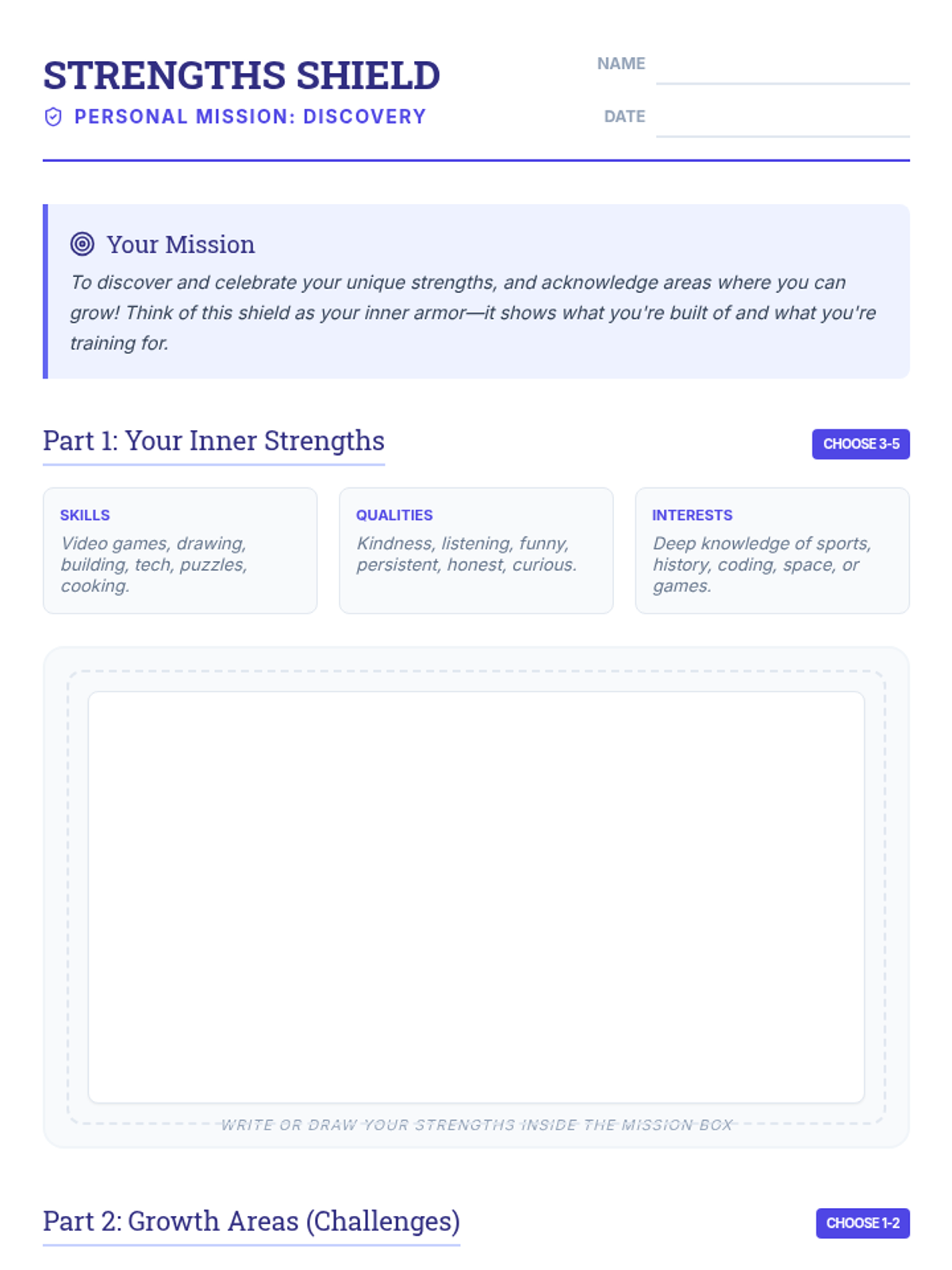
Task: Select the INTERESTS card heading
Action: point(692,515)
